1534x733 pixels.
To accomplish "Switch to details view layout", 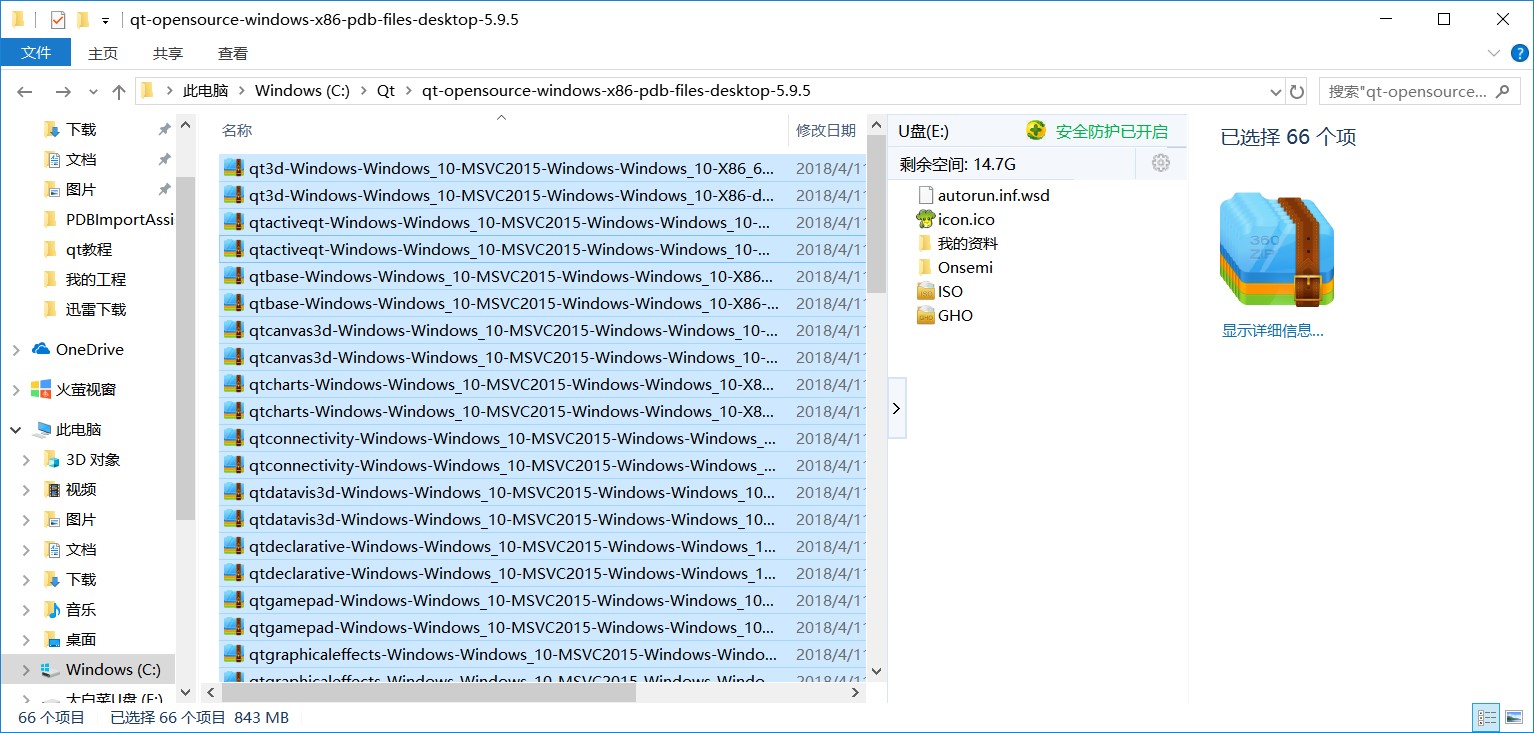I will (x=1486, y=717).
